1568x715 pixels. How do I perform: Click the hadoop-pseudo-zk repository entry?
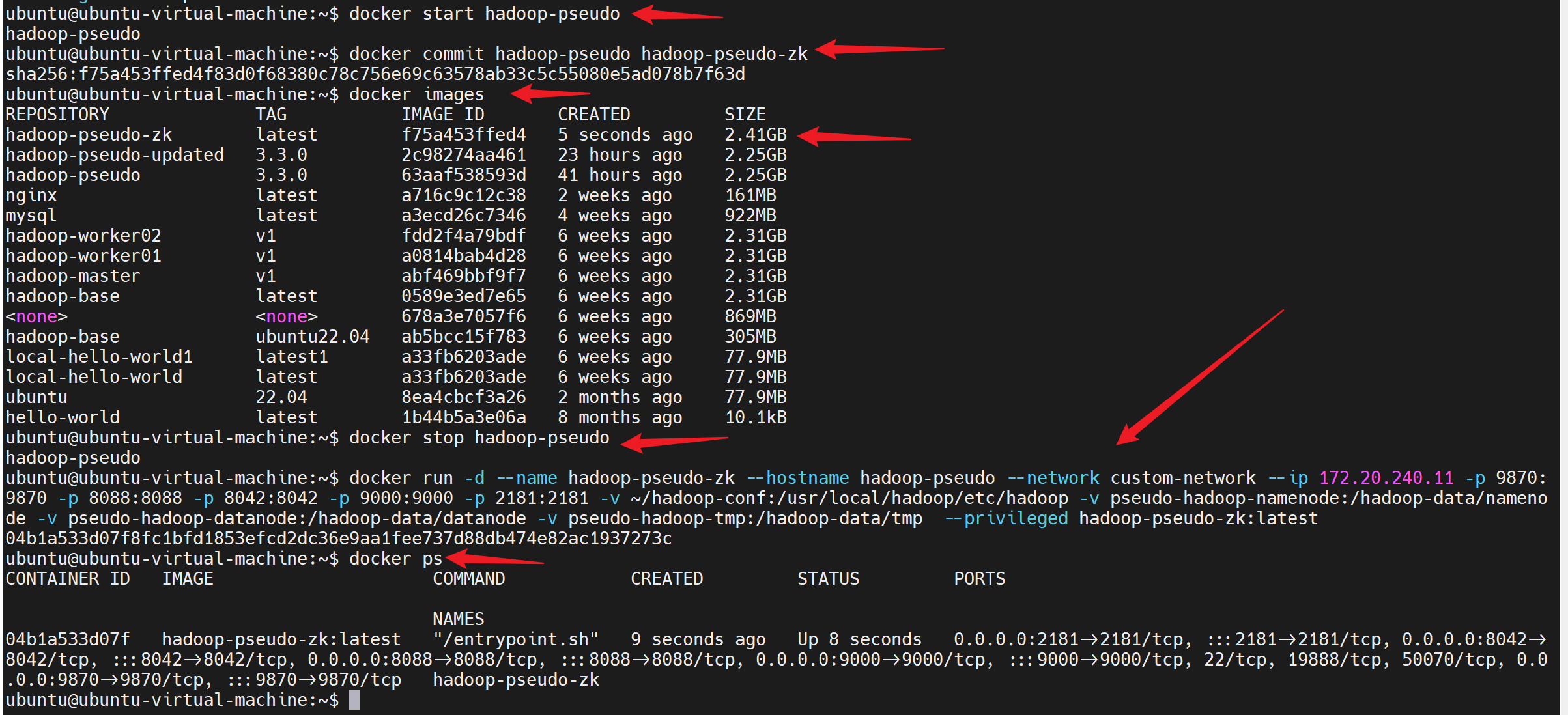(89, 135)
